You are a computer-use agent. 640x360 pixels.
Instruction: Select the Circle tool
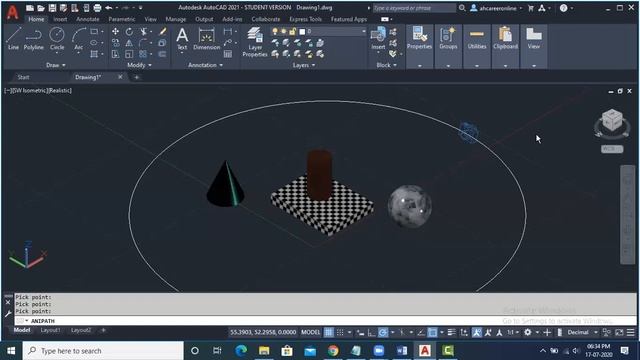tap(57, 39)
